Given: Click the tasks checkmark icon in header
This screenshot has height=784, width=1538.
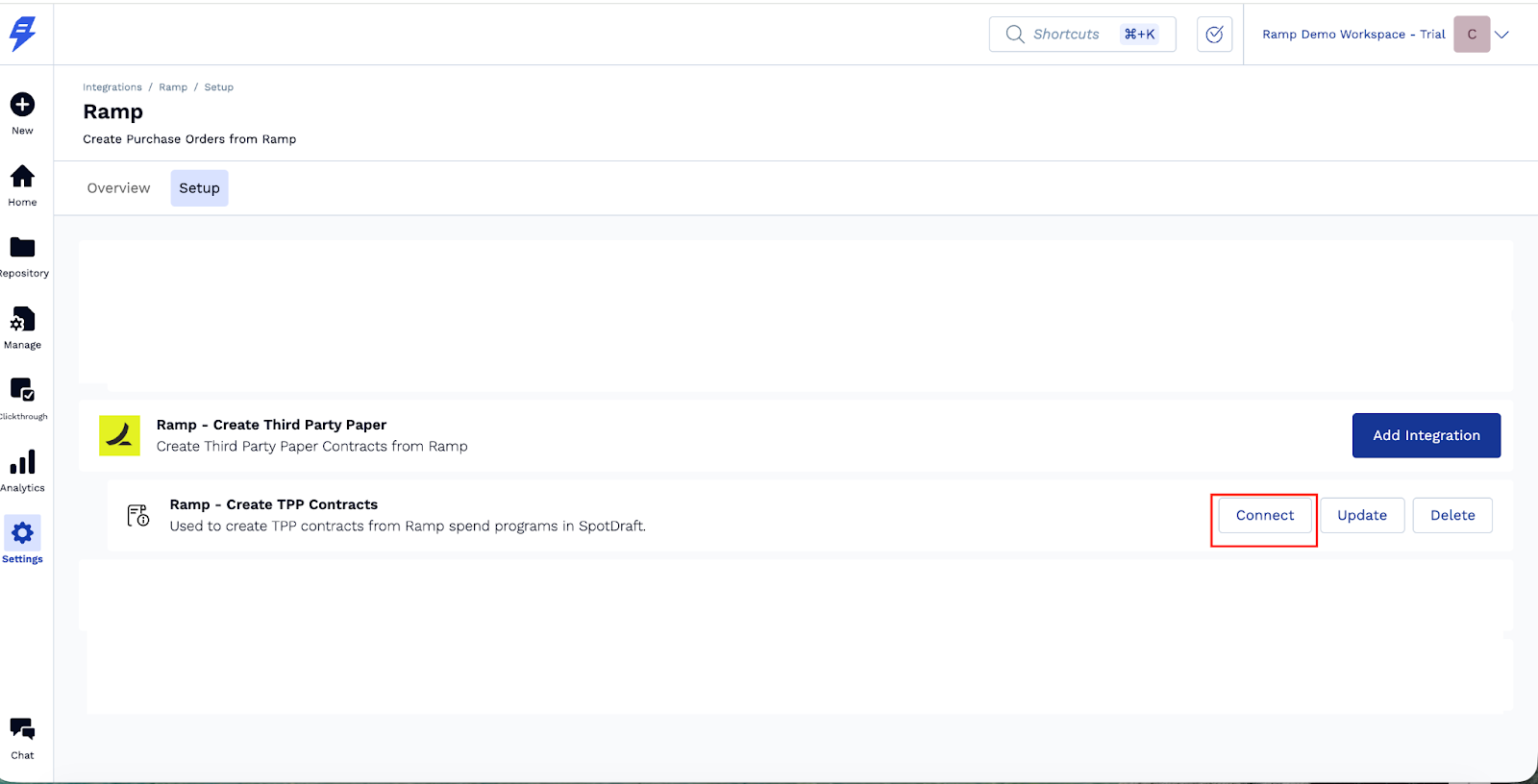Looking at the screenshot, I should (1215, 35).
